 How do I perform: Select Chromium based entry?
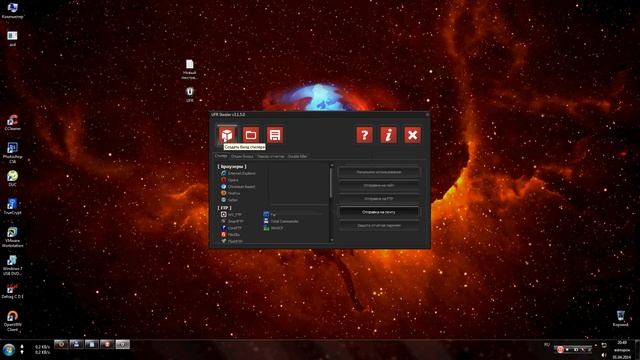coord(238,187)
